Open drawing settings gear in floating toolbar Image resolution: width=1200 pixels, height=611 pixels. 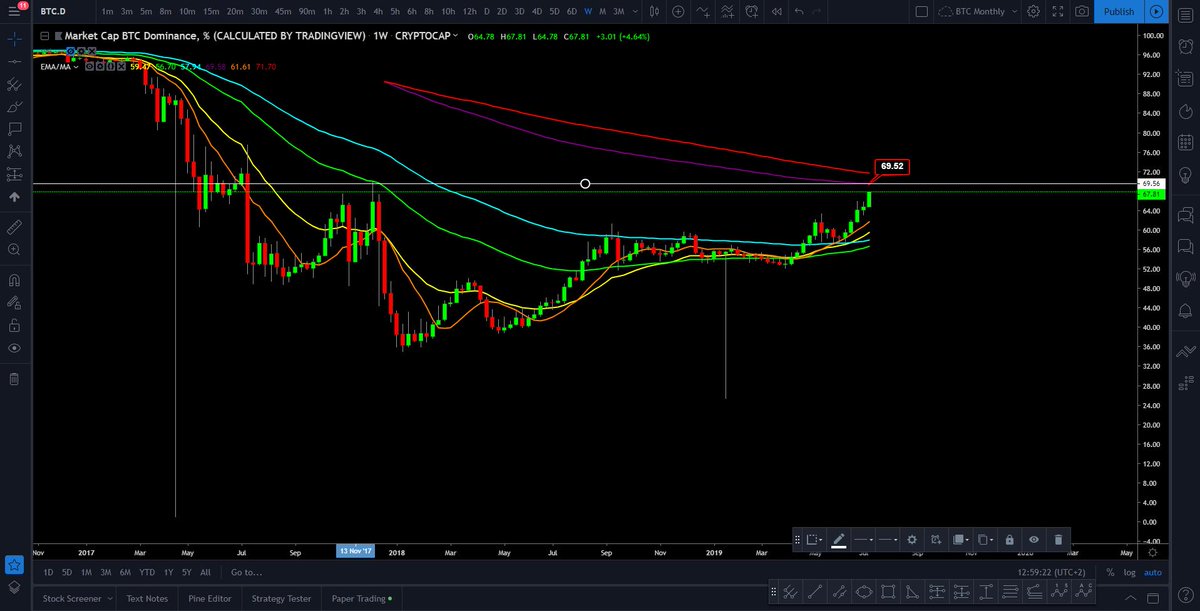coord(912,539)
